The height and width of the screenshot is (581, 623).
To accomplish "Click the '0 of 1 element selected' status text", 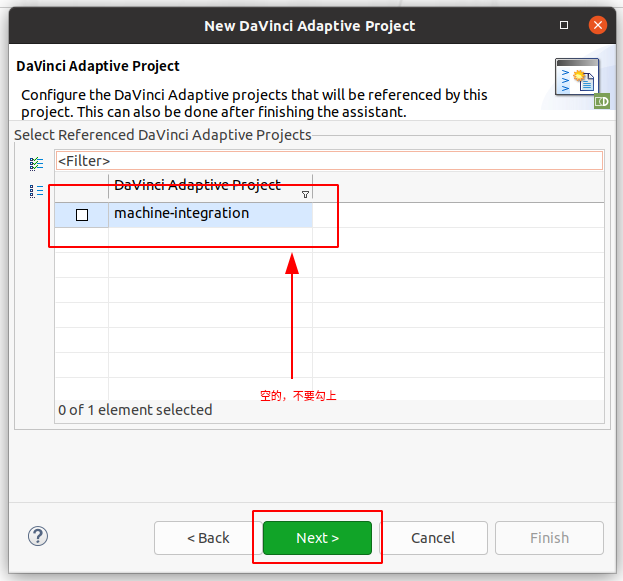I will [x=135, y=410].
